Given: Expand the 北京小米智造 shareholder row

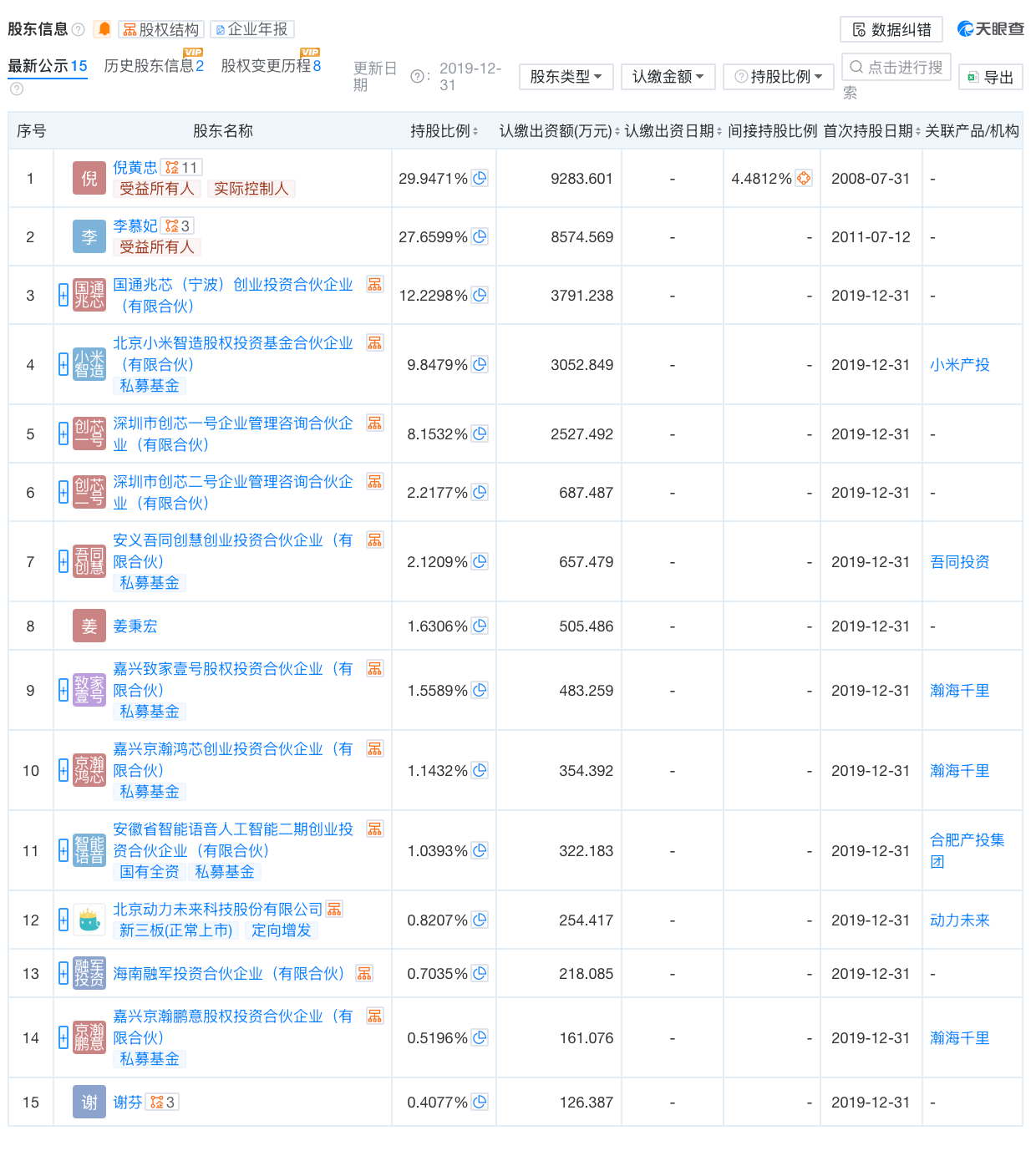Looking at the screenshot, I should 63,364.
